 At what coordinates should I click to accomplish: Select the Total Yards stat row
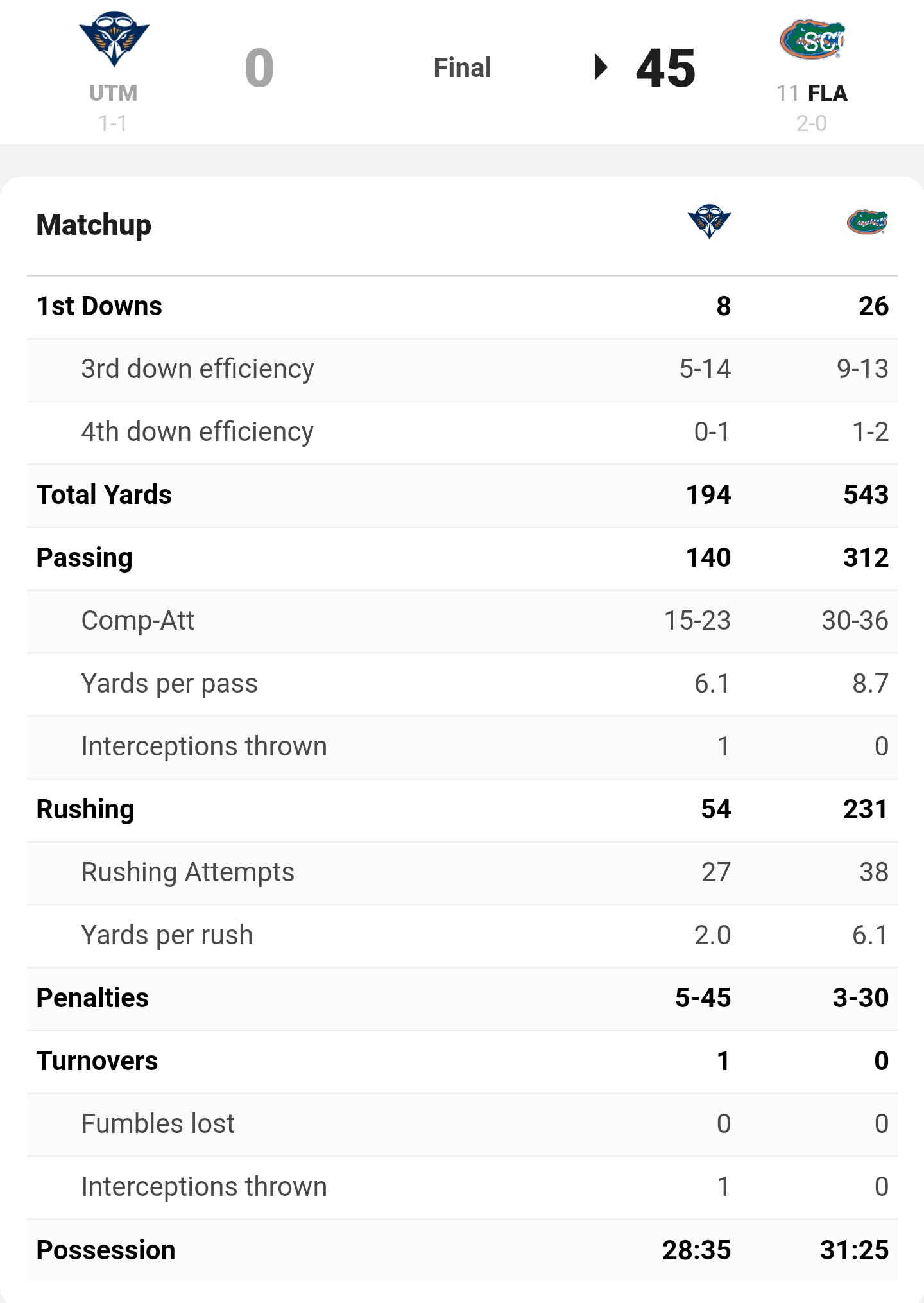tap(462, 496)
